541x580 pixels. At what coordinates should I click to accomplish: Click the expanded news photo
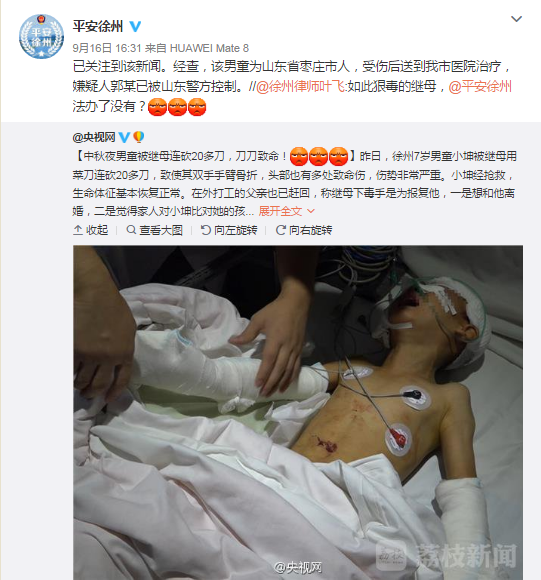[298, 412]
